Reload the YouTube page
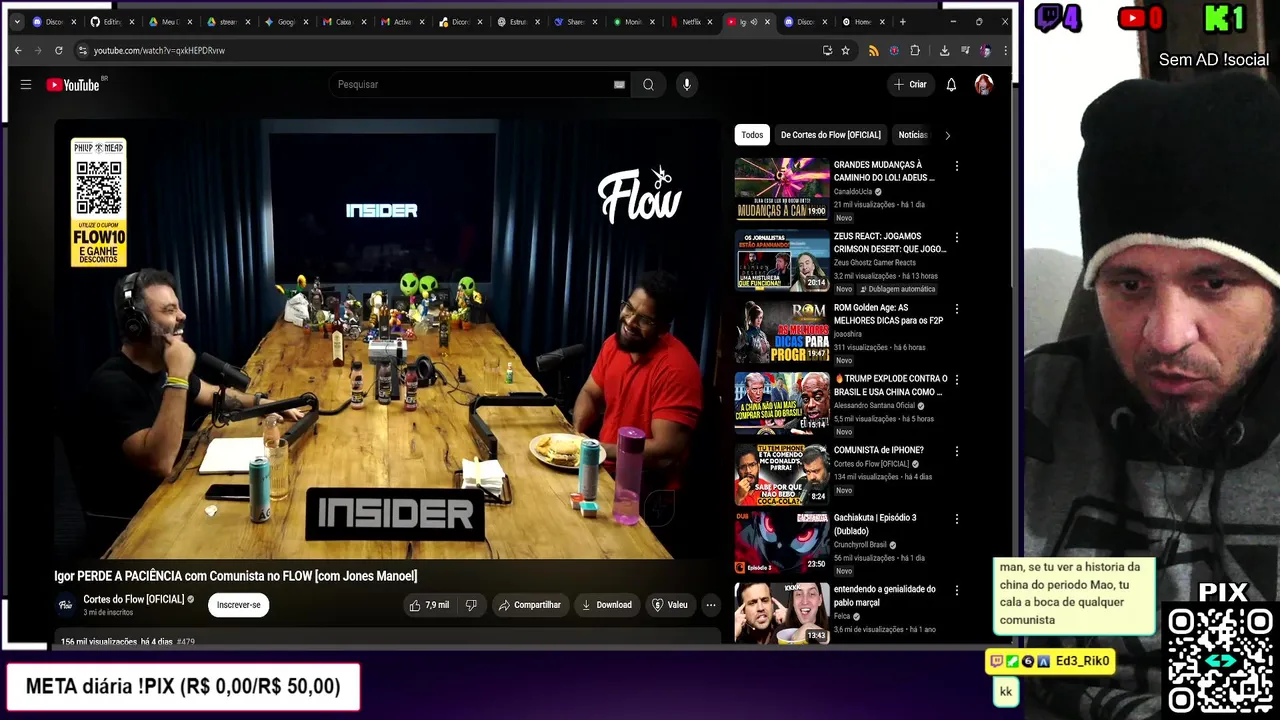 (59, 50)
